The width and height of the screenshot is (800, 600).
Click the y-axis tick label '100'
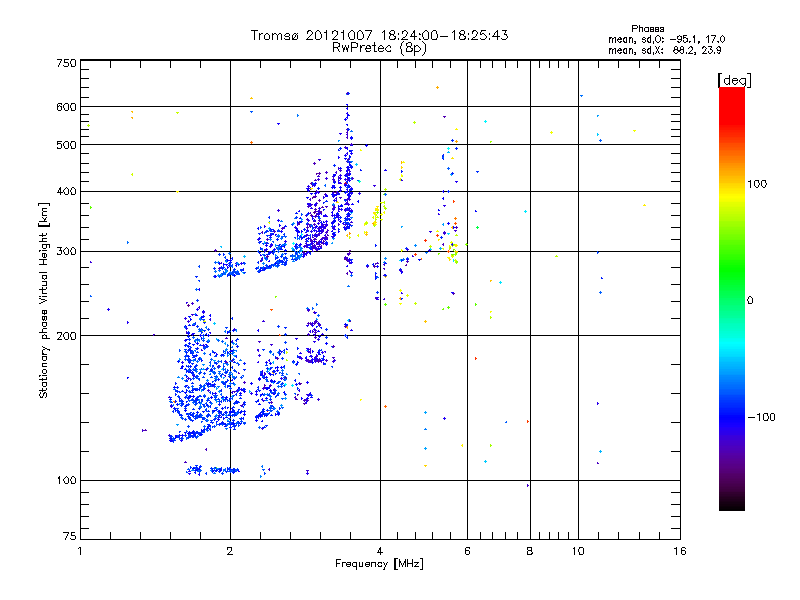click(67, 481)
